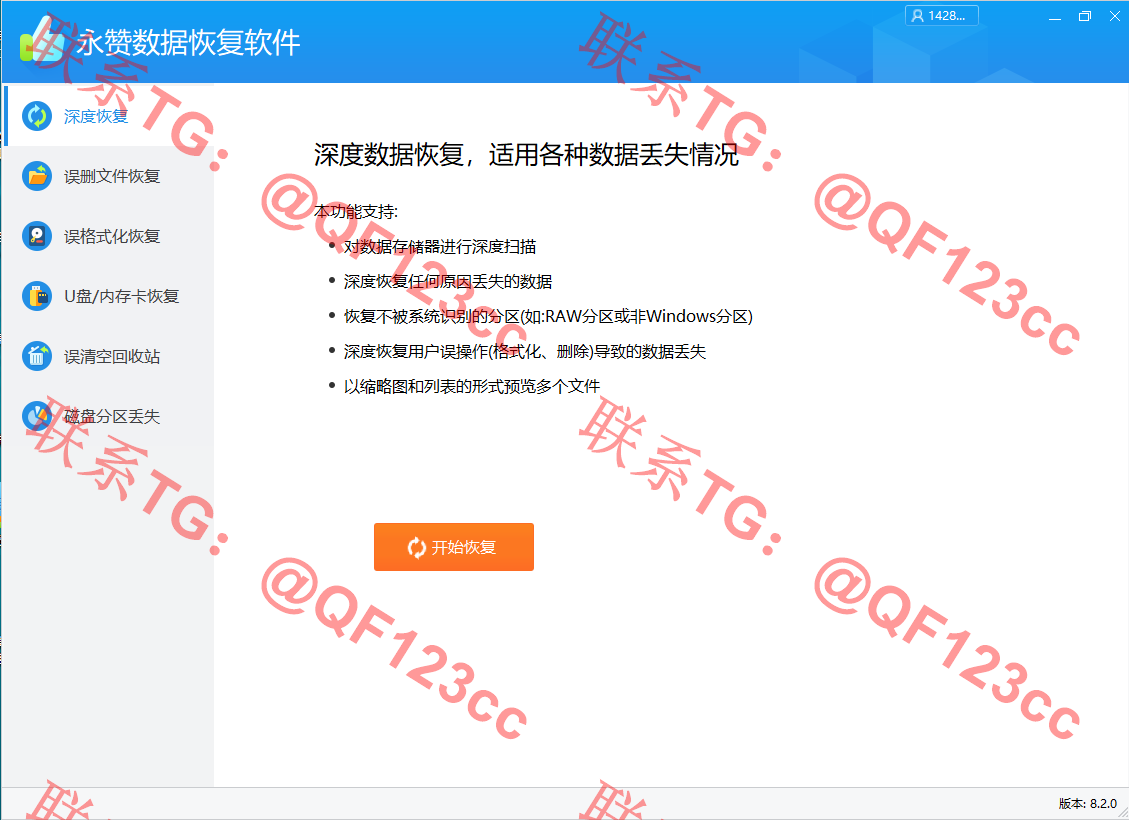Click the 磁盘分区丢失 pie chart icon
The width and height of the screenshot is (1129, 820).
pos(37,416)
